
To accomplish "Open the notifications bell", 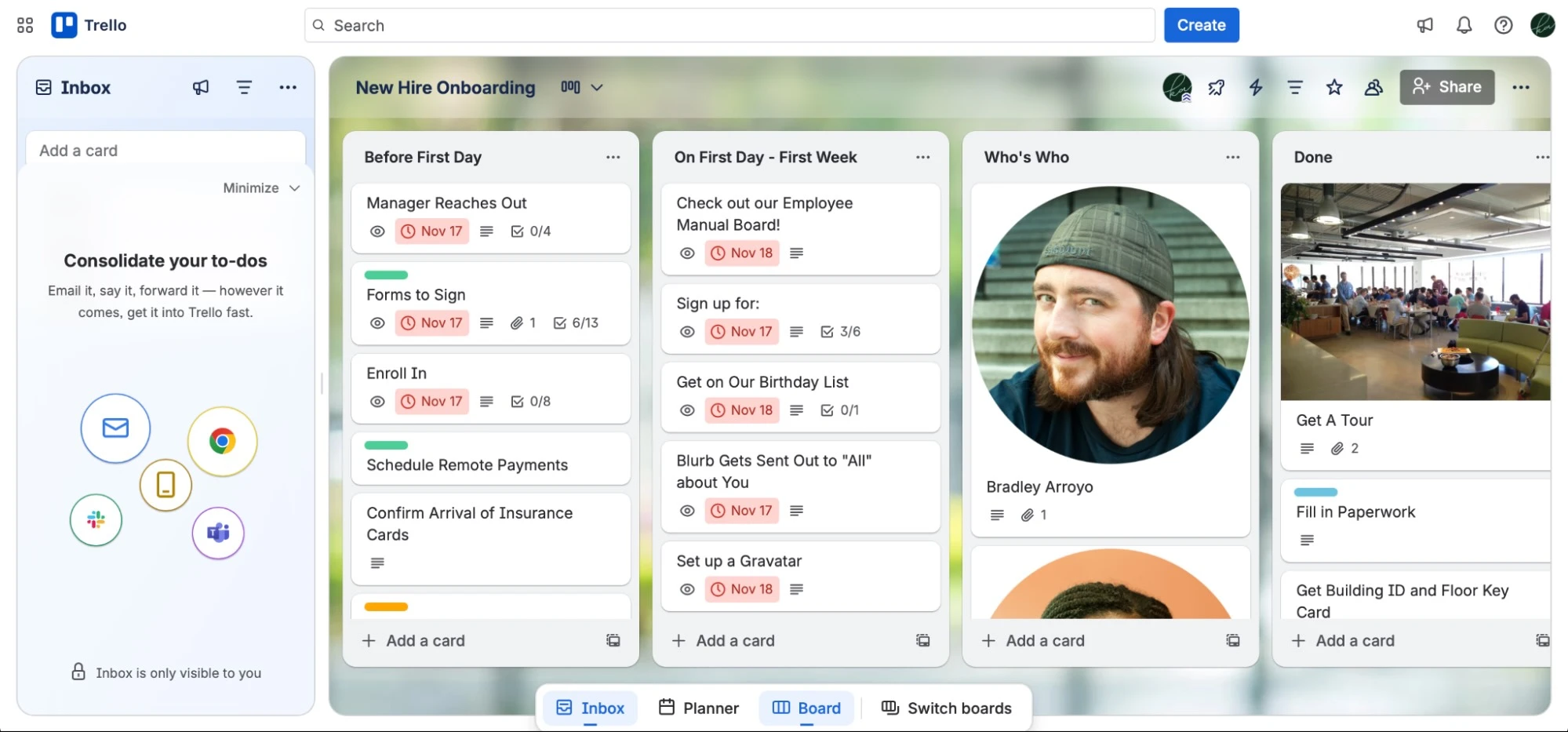I will 1464,25.
